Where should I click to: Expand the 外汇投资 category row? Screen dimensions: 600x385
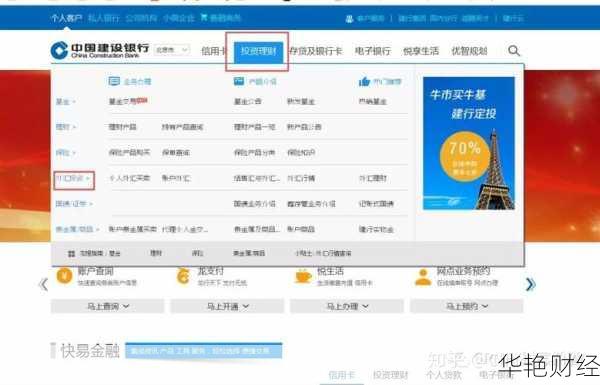click(73, 179)
